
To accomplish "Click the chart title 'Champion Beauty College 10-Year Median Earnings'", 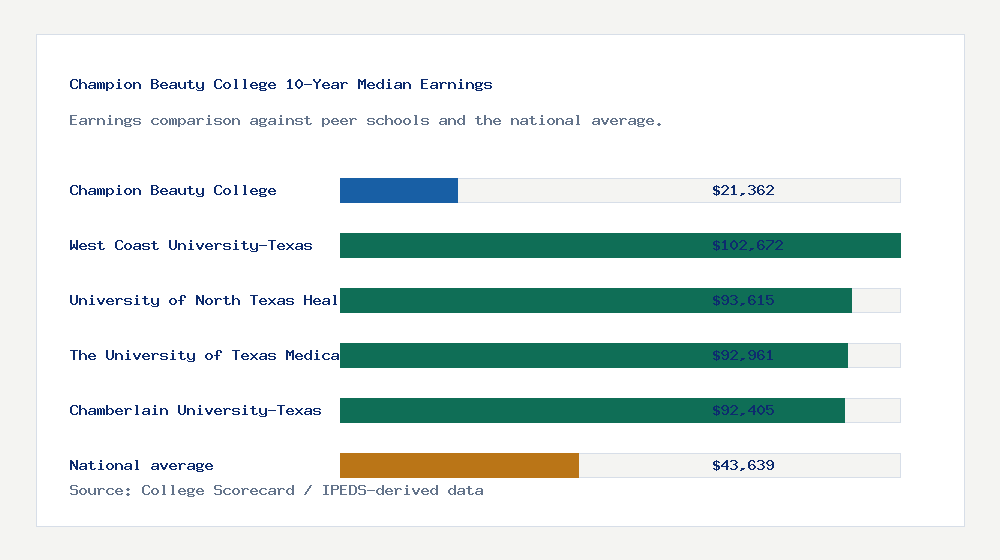I will coord(281,84).
